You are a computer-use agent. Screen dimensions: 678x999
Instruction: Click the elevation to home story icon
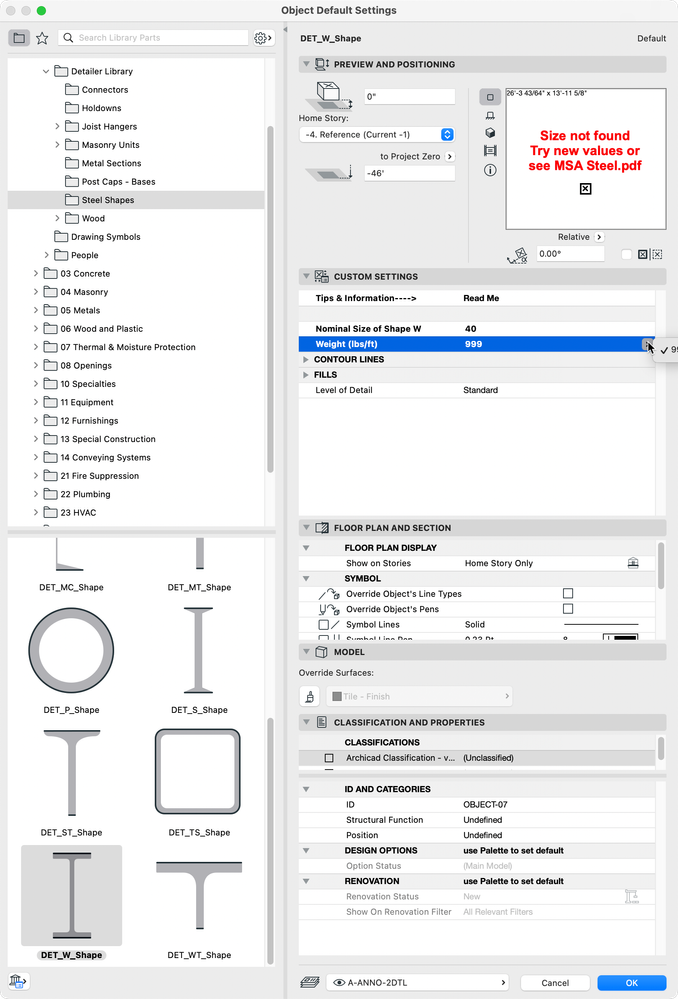point(330,96)
